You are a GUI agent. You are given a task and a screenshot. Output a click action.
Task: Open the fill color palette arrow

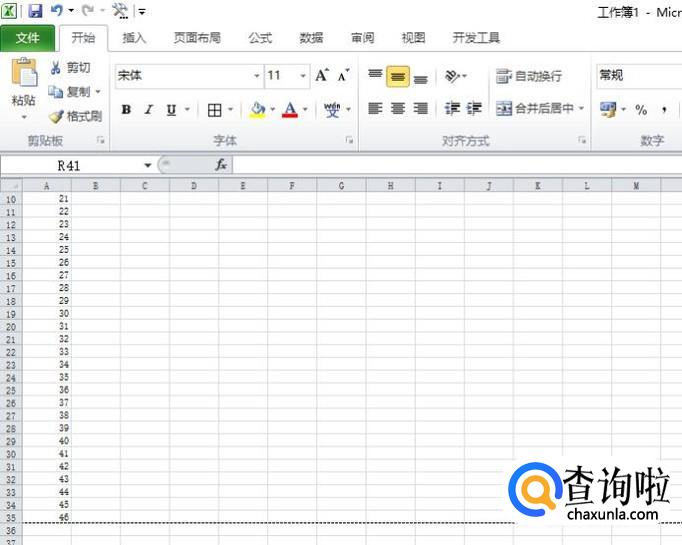[273, 110]
